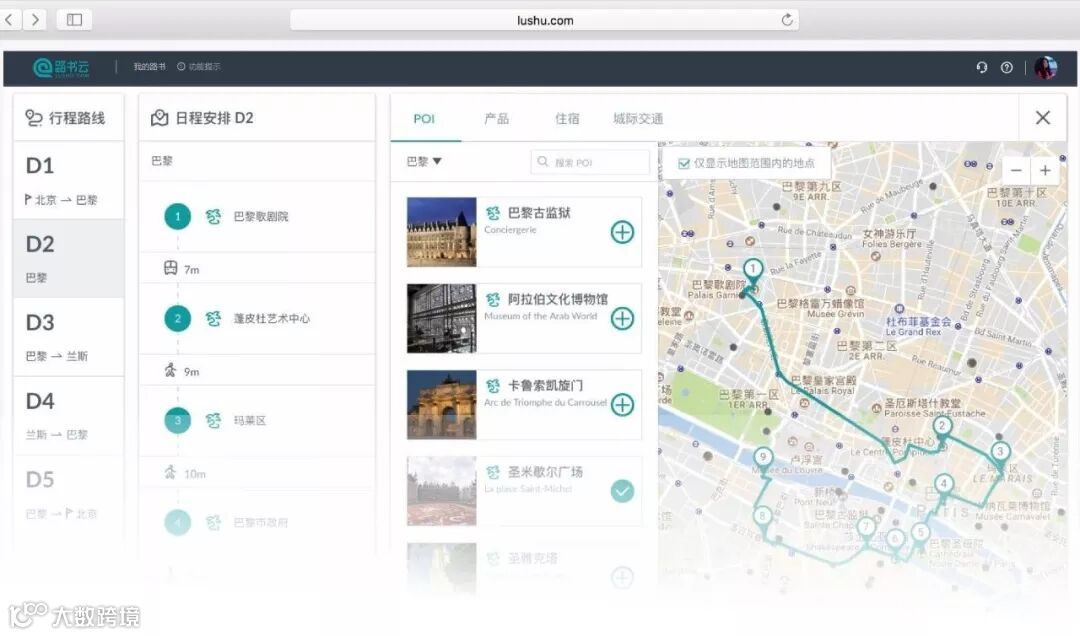Viewport: 1080px width, 636px height.
Task: Open the 巴黎古监狱 thumbnail
Action: (x=442, y=232)
